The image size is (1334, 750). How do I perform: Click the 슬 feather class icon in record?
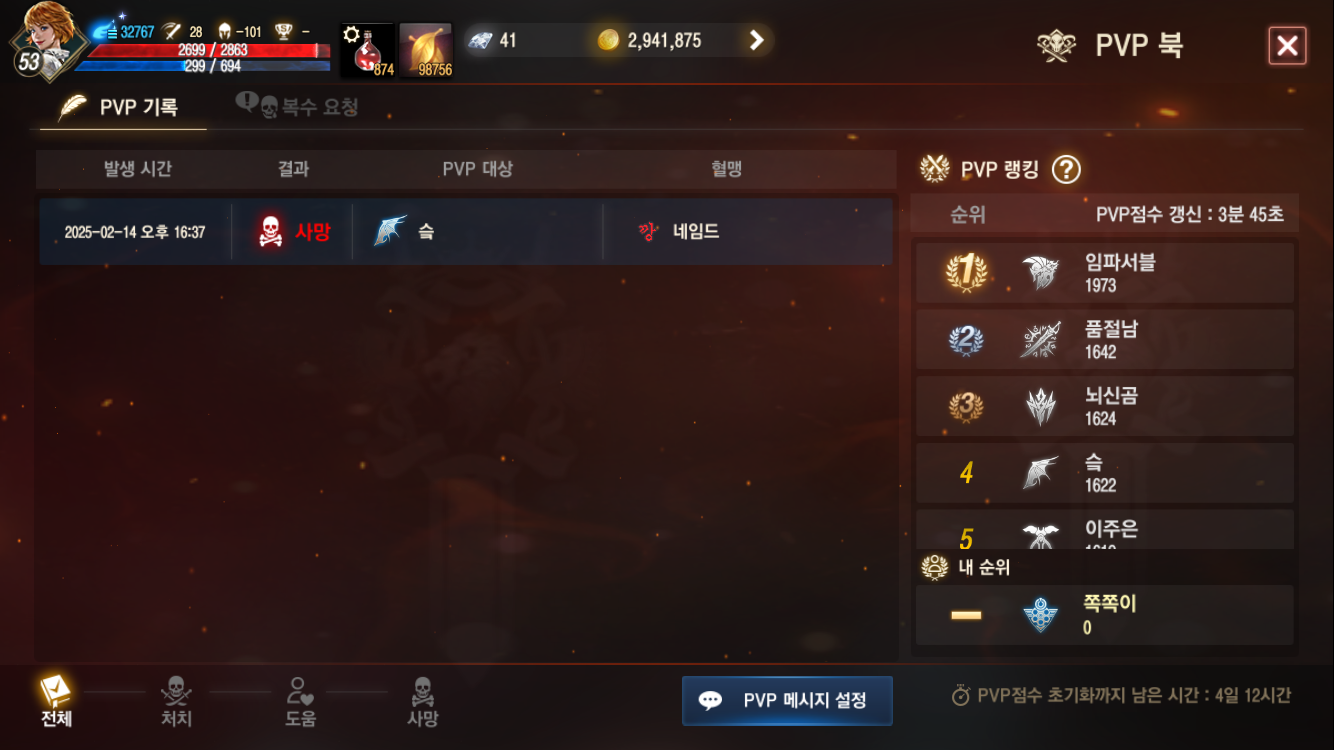click(390, 231)
